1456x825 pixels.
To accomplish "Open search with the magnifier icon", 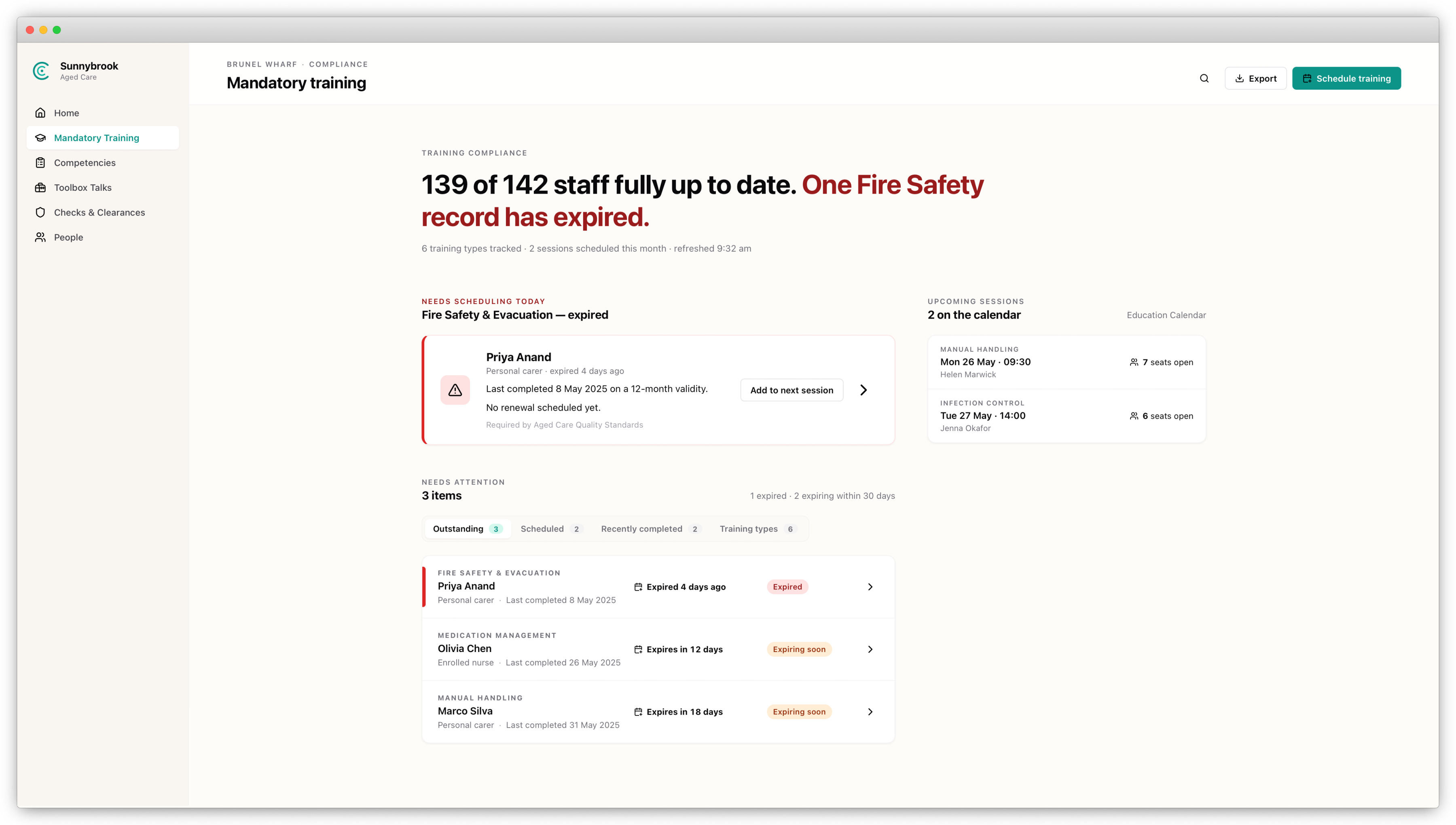I will tap(1204, 78).
